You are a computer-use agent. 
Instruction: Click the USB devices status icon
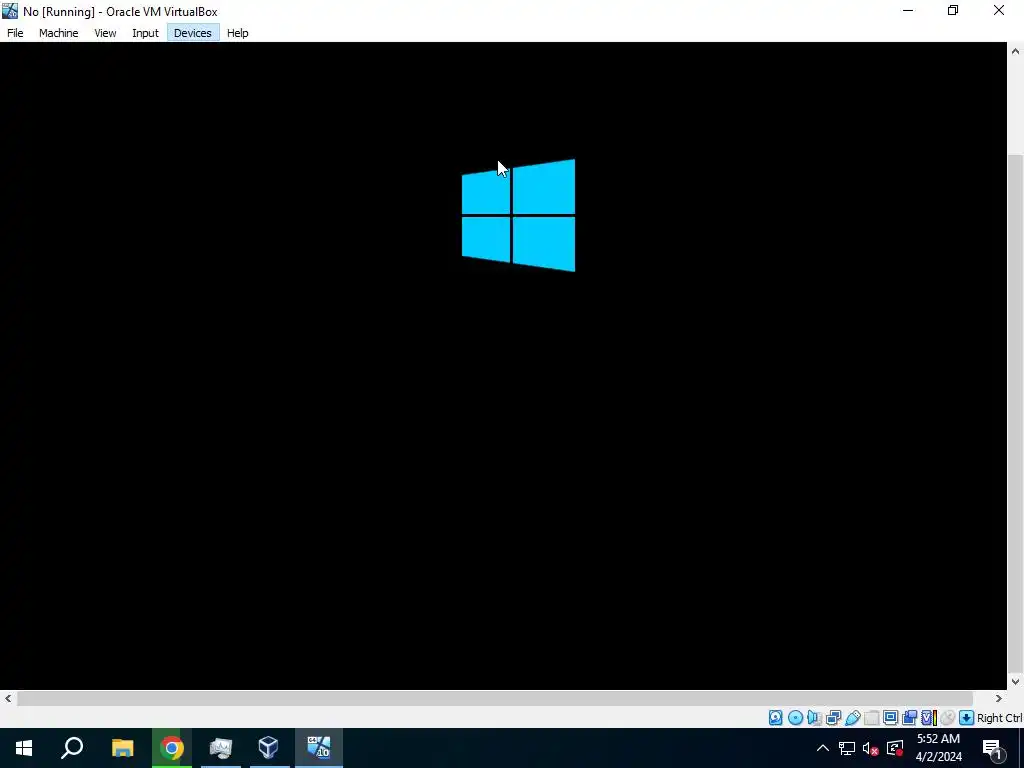852,718
